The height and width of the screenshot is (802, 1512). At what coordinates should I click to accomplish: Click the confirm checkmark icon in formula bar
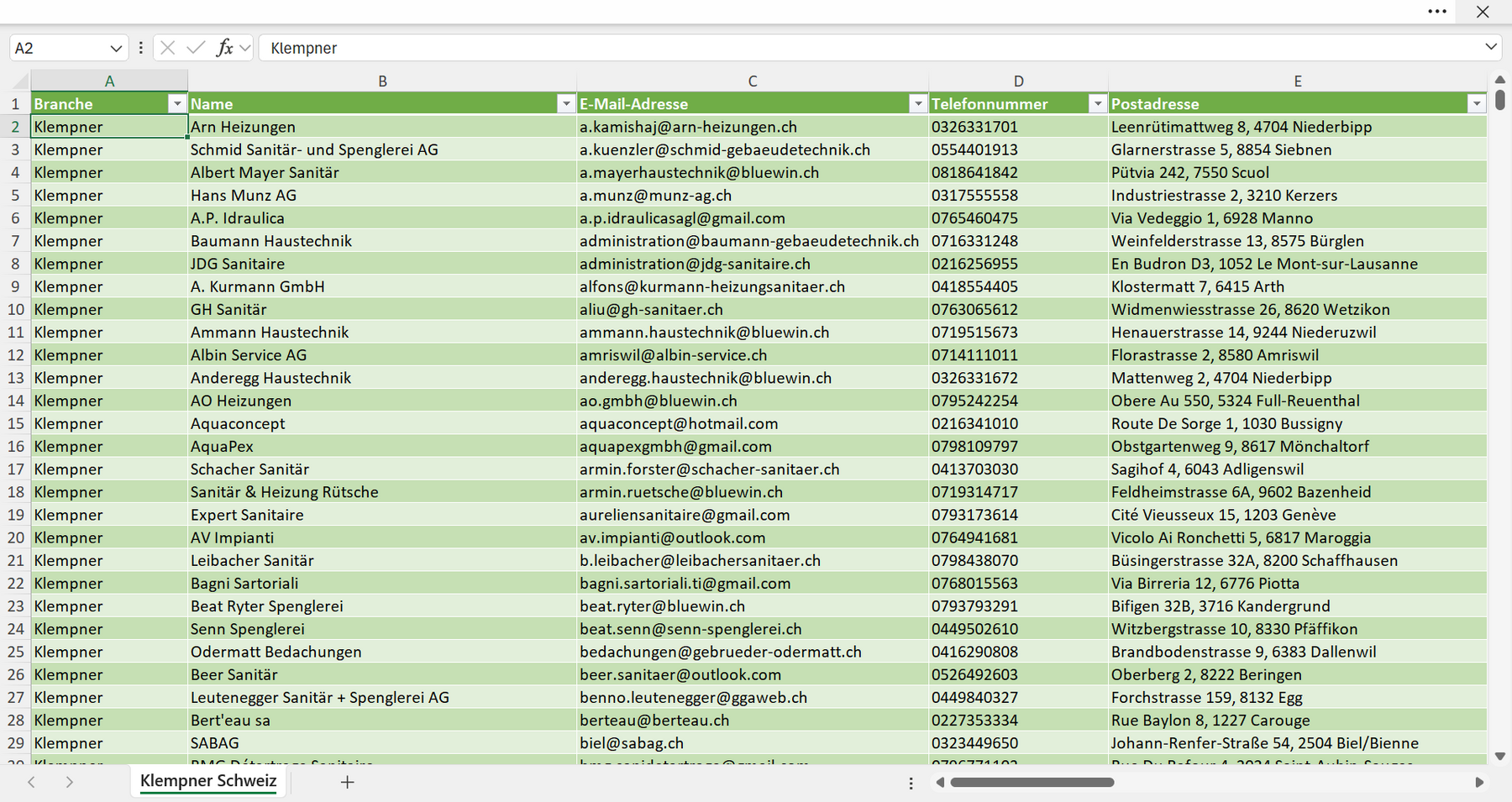[196, 48]
